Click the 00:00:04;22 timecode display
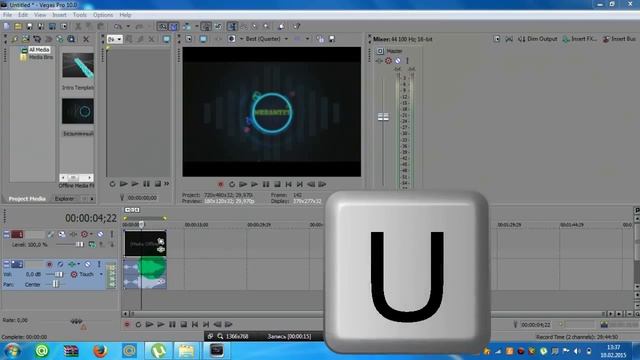640x360 pixels. (x=91, y=218)
